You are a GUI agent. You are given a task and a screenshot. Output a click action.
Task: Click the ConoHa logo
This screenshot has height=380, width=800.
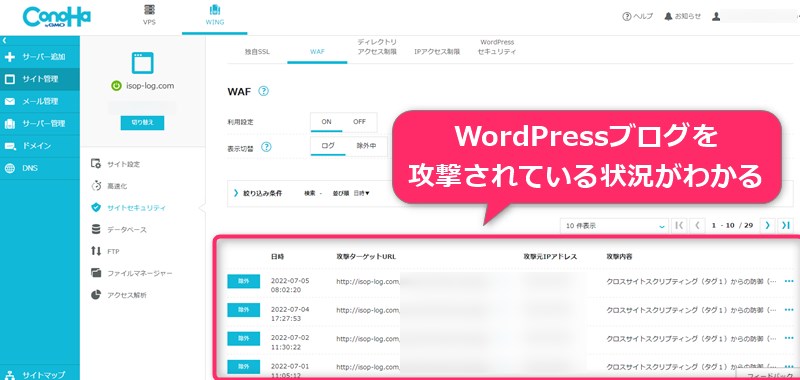tap(57, 17)
